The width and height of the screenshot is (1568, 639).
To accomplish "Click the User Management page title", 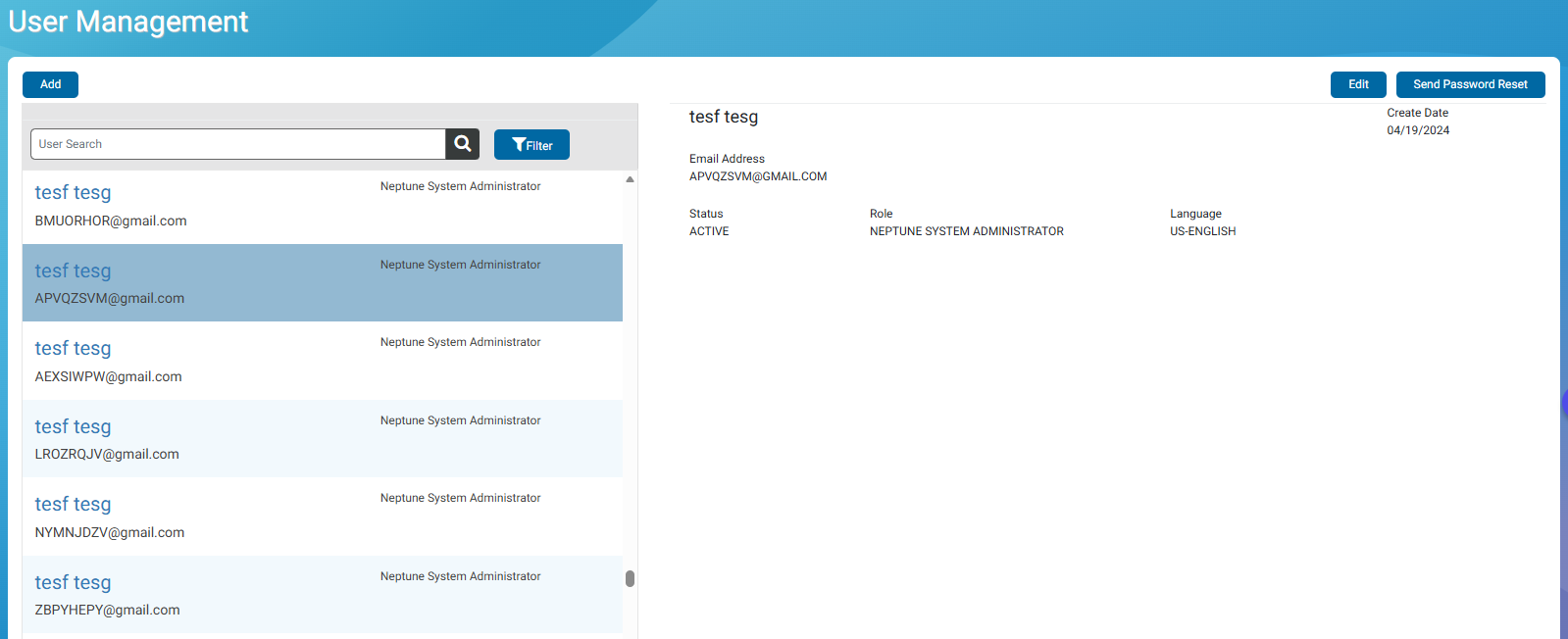I will (x=128, y=22).
